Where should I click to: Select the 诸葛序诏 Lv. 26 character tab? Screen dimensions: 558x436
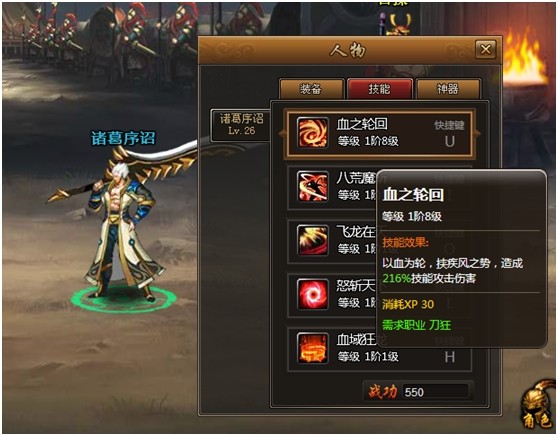241,125
